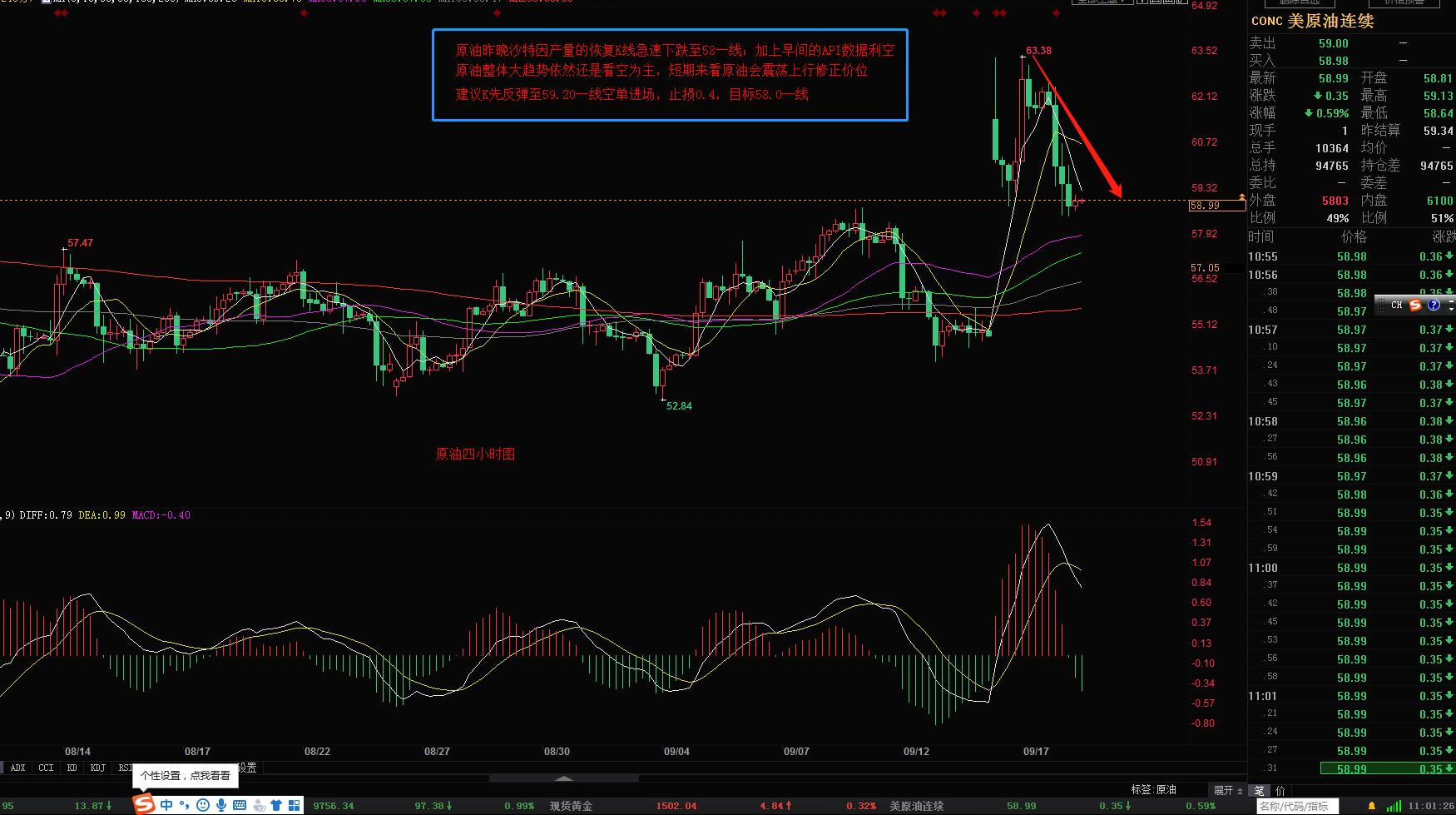Click the 11:00 time entry in the trade list
The height and width of the screenshot is (815, 1456).
click(1262, 568)
